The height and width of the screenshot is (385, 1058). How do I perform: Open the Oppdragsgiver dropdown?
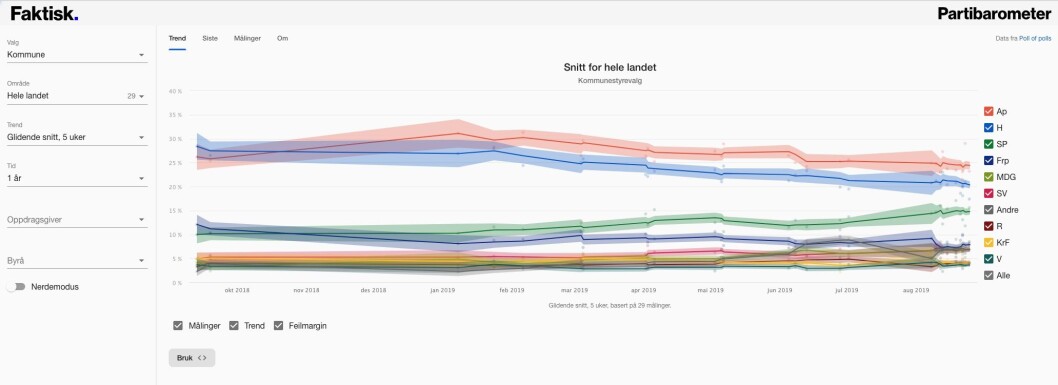(x=77, y=220)
